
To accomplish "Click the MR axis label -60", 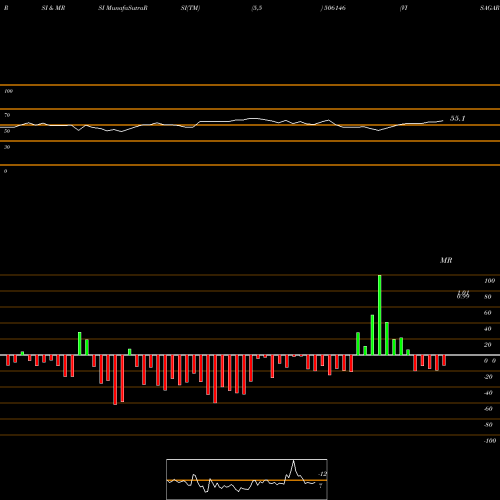I will pos(488,409).
